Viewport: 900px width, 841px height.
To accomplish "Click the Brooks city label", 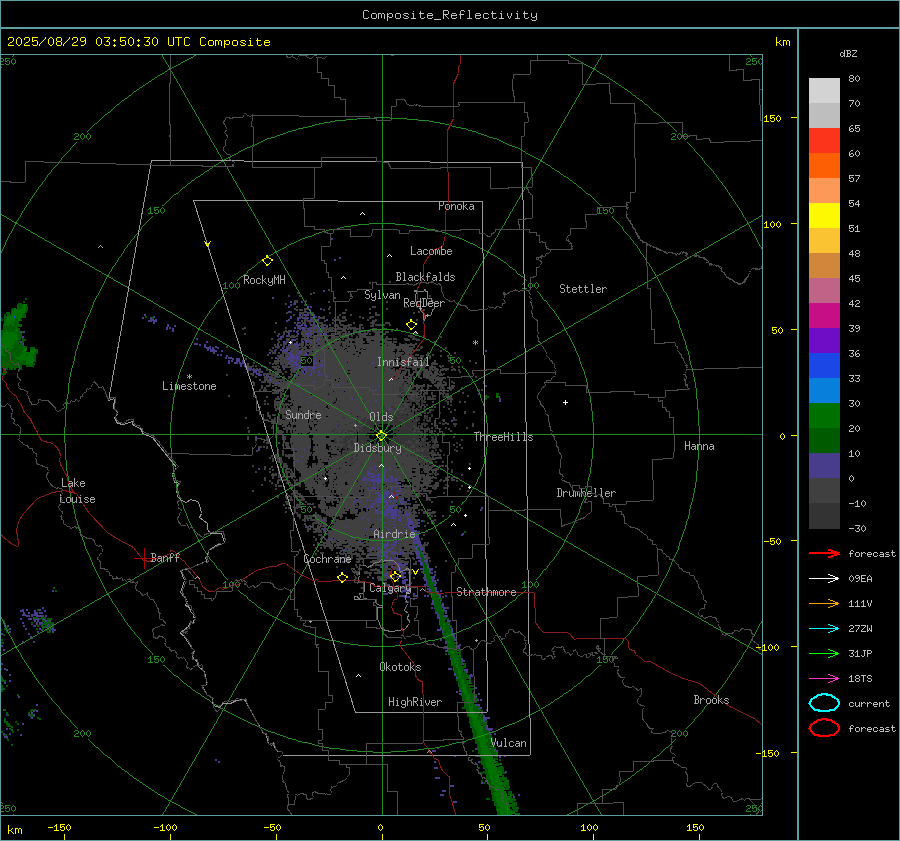I will [711, 700].
